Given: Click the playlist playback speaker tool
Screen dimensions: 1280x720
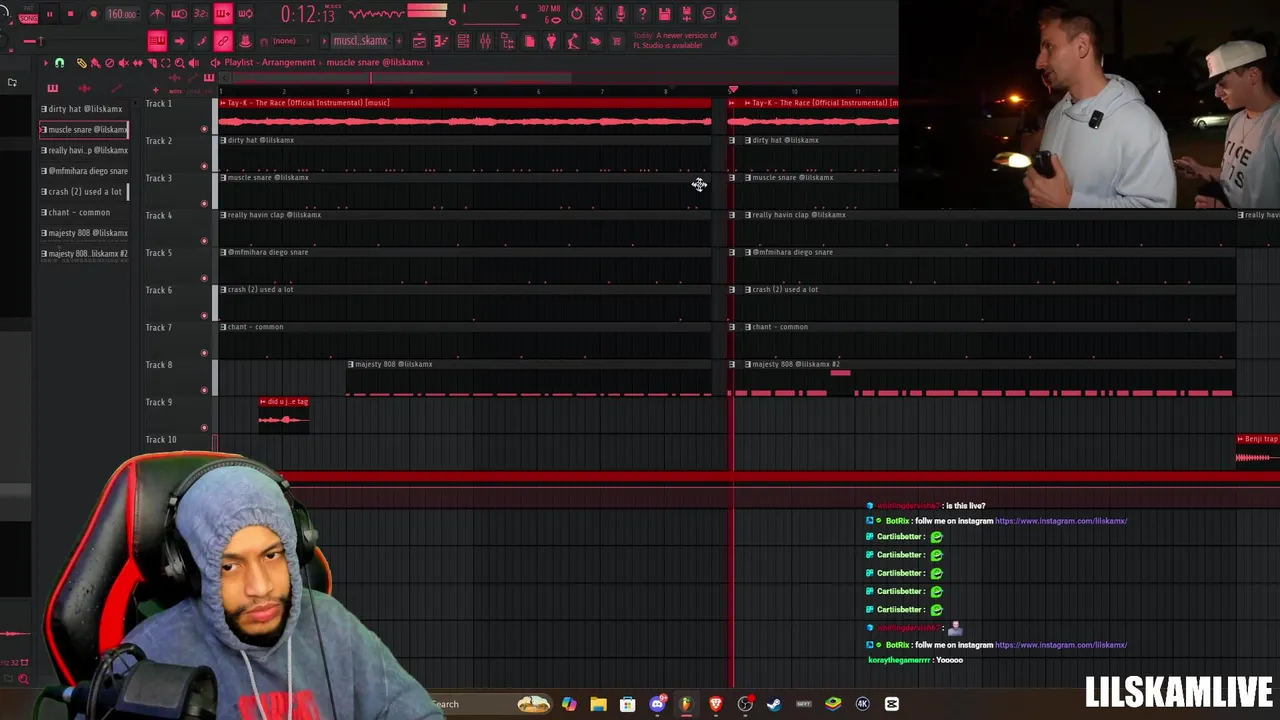Looking at the screenshot, I should (194, 62).
